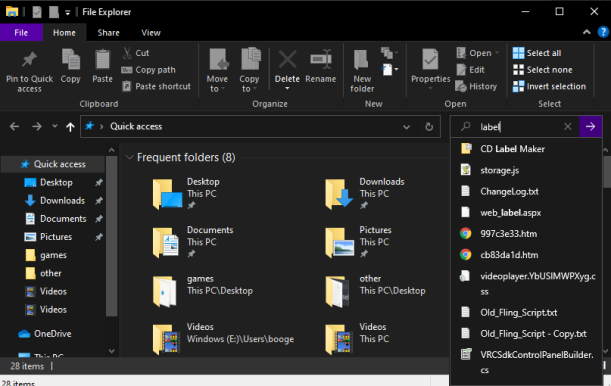The width and height of the screenshot is (611, 386).
Task: Go back with the left arrow
Action: point(14,127)
